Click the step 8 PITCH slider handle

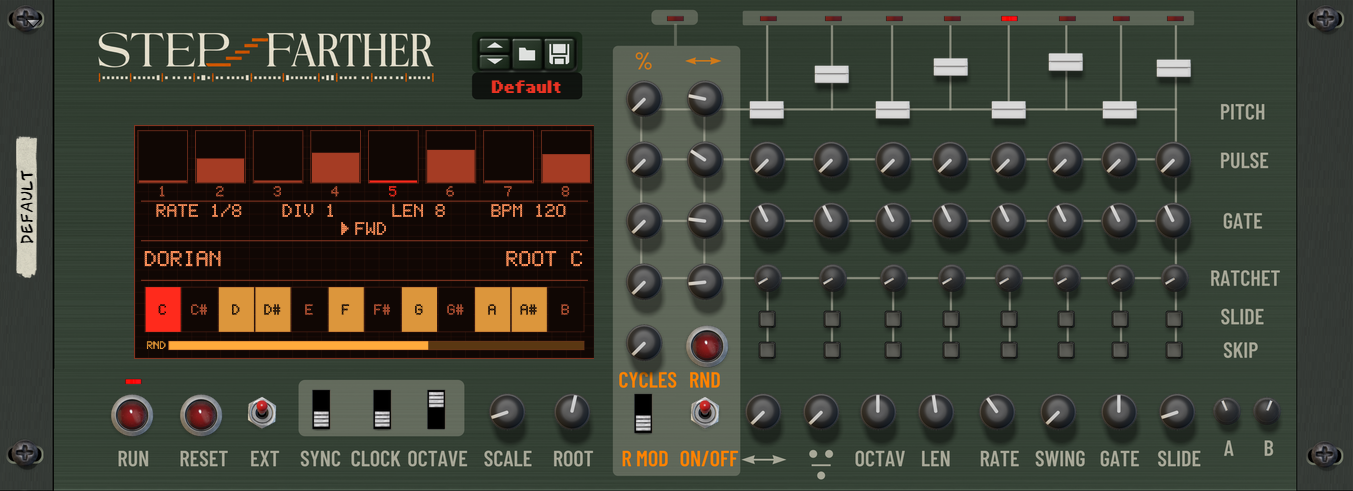coord(1174,68)
